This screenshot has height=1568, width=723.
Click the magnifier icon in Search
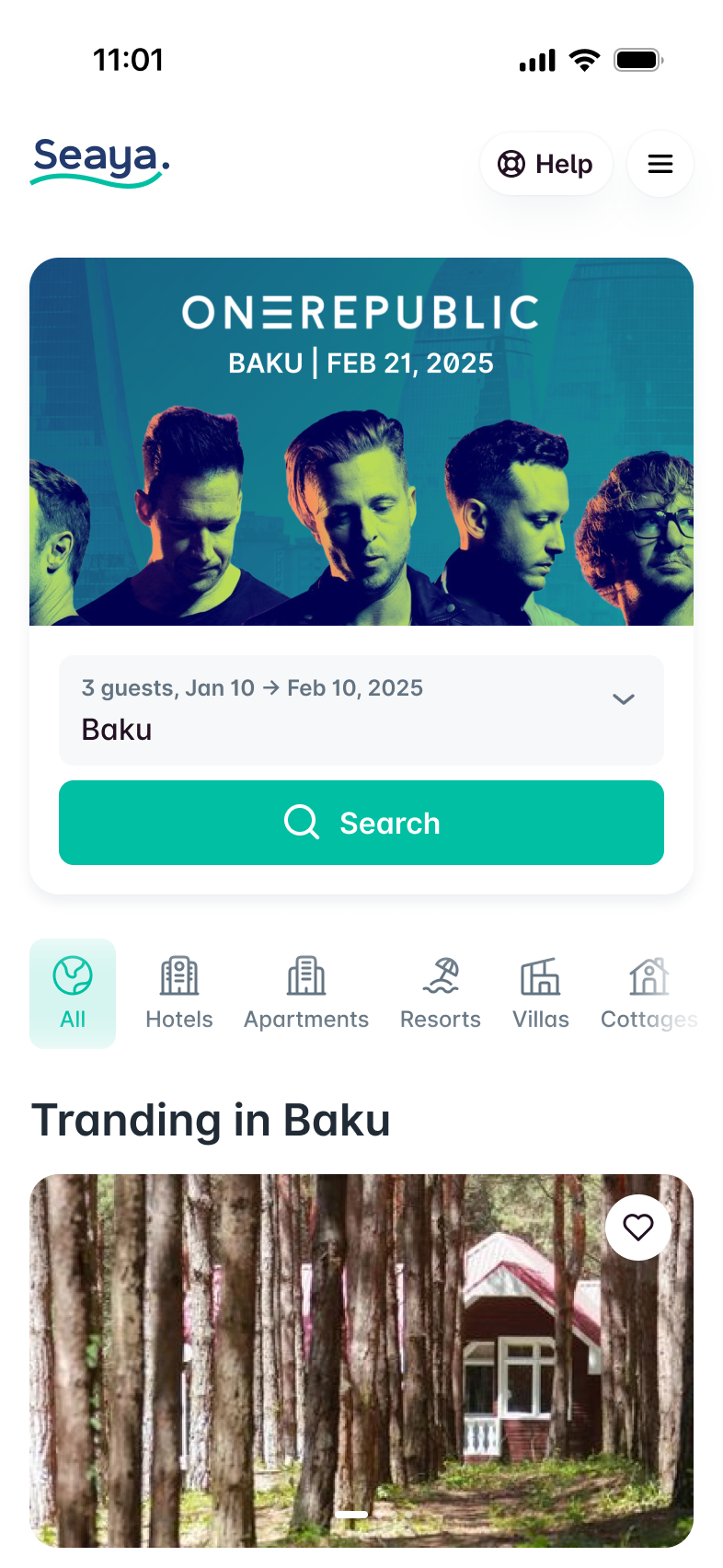tap(302, 822)
